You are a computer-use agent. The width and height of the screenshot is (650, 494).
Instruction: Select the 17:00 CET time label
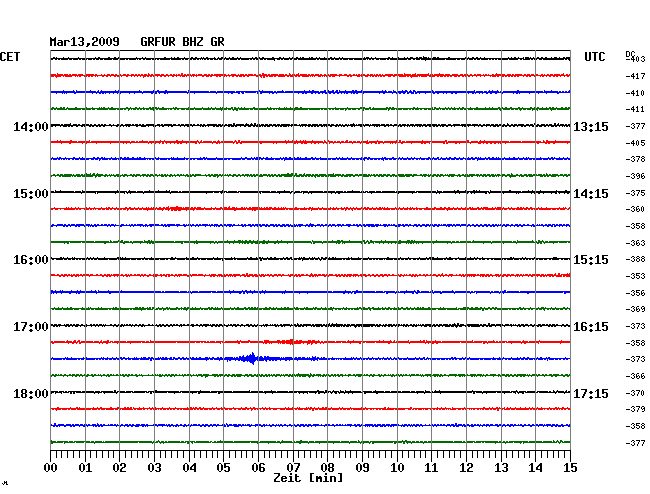tap(31, 327)
